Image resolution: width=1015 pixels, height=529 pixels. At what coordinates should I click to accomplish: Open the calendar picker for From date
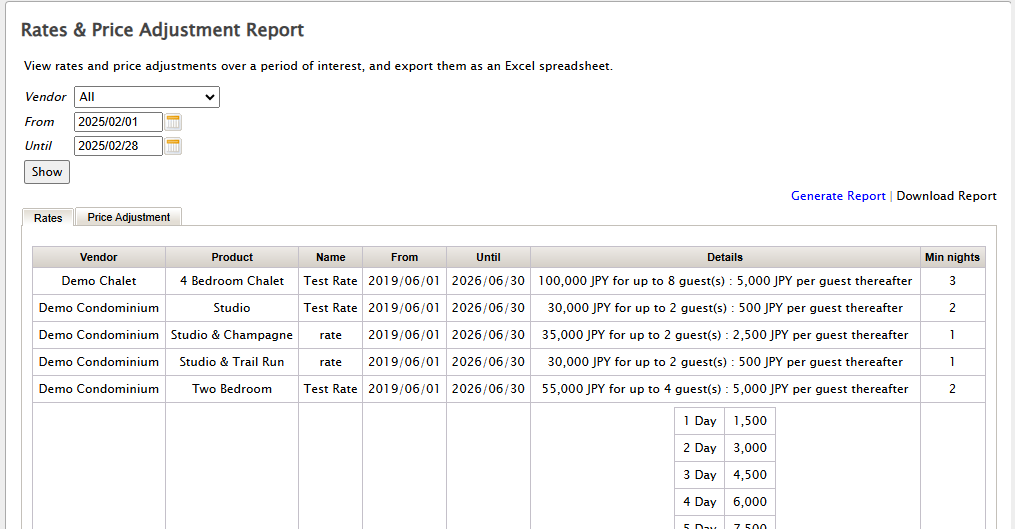[x=173, y=122]
